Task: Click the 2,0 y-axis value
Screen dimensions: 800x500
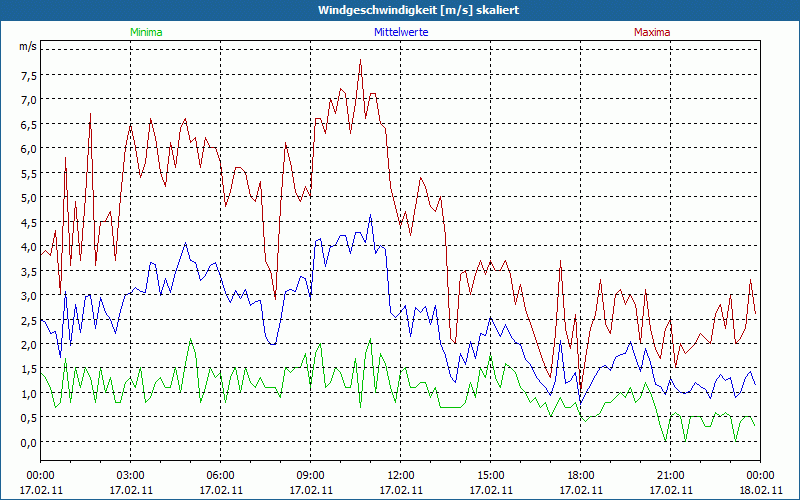Action: tap(29, 345)
